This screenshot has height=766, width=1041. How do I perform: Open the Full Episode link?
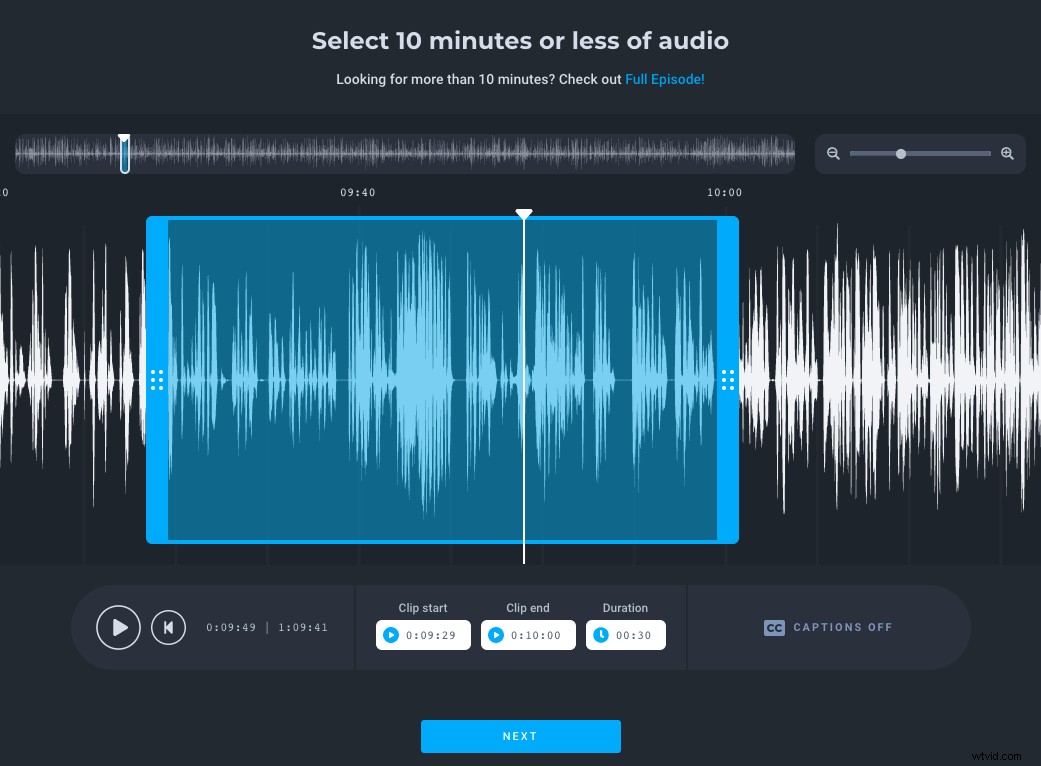tap(664, 79)
